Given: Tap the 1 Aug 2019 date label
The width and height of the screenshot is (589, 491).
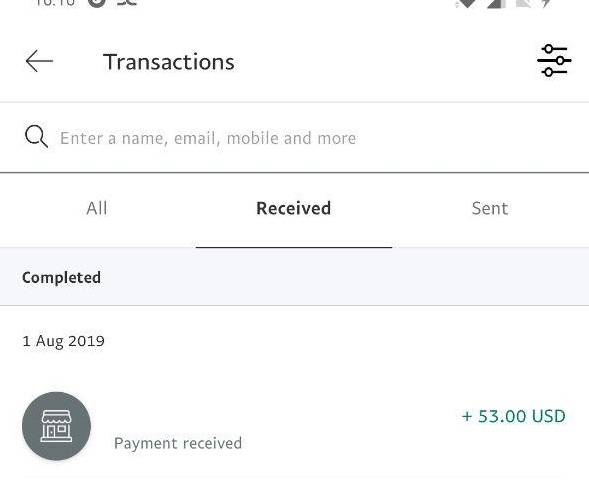Looking at the screenshot, I should tap(63, 341).
